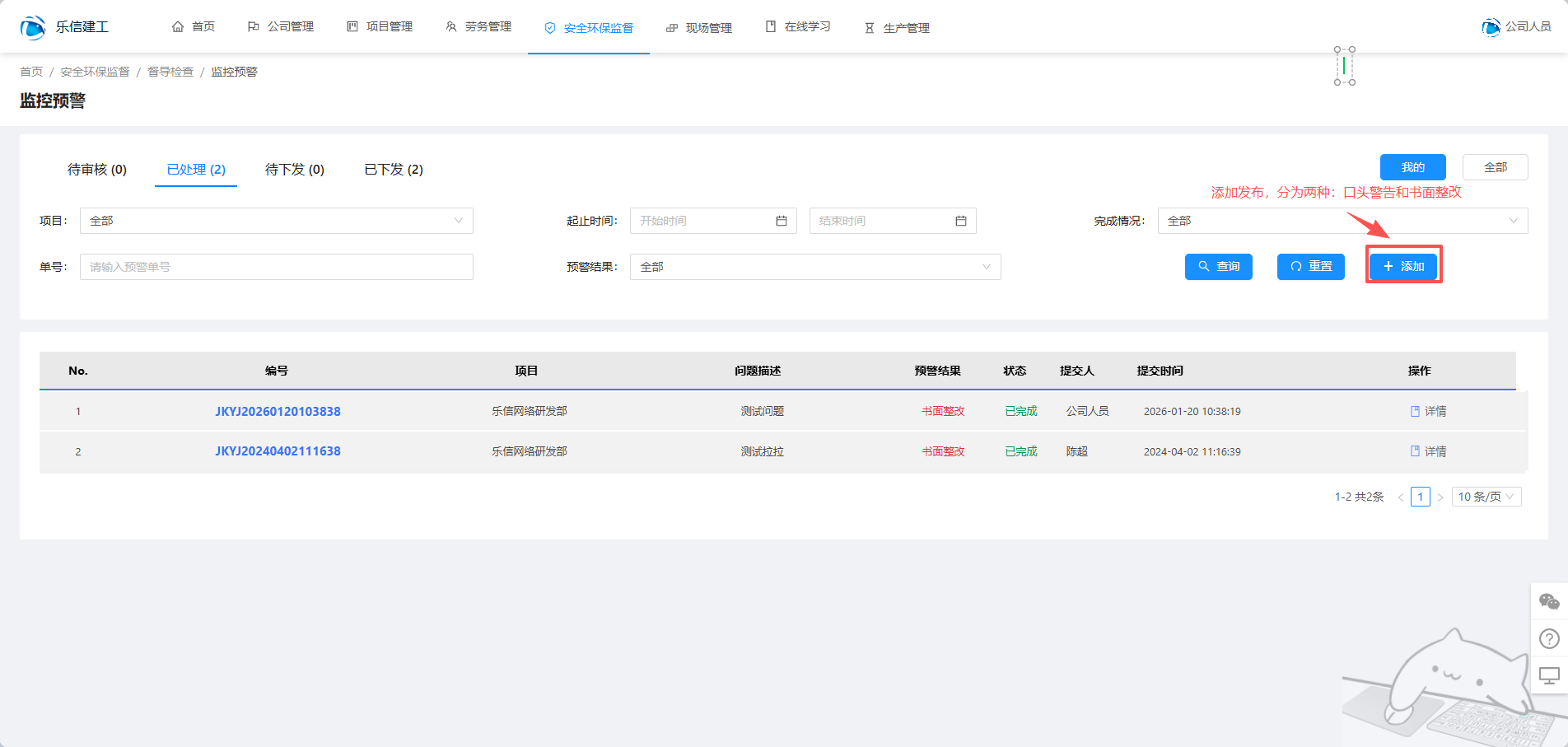The height and width of the screenshot is (747, 1568).
Task: Click the monitor screen icon on right sidebar
Action: pos(1549,676)
